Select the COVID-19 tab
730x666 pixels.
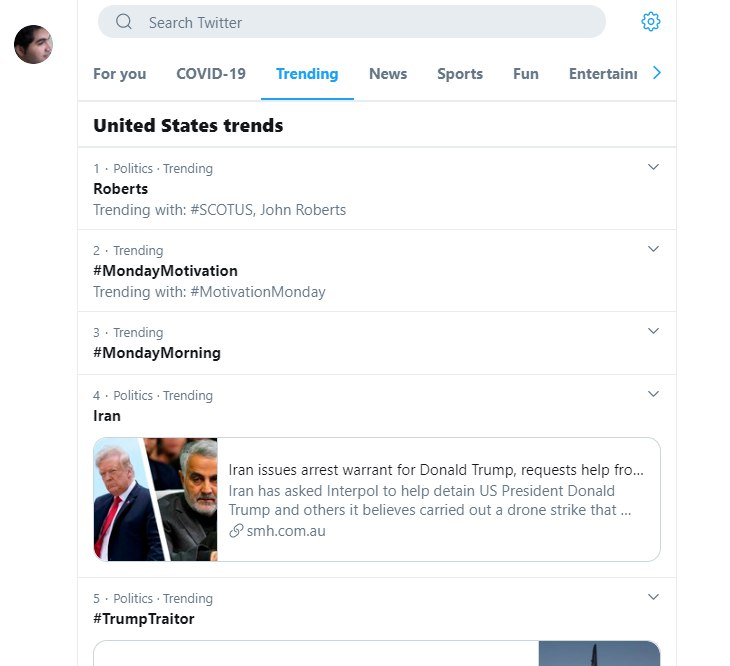tap(211, 74)
